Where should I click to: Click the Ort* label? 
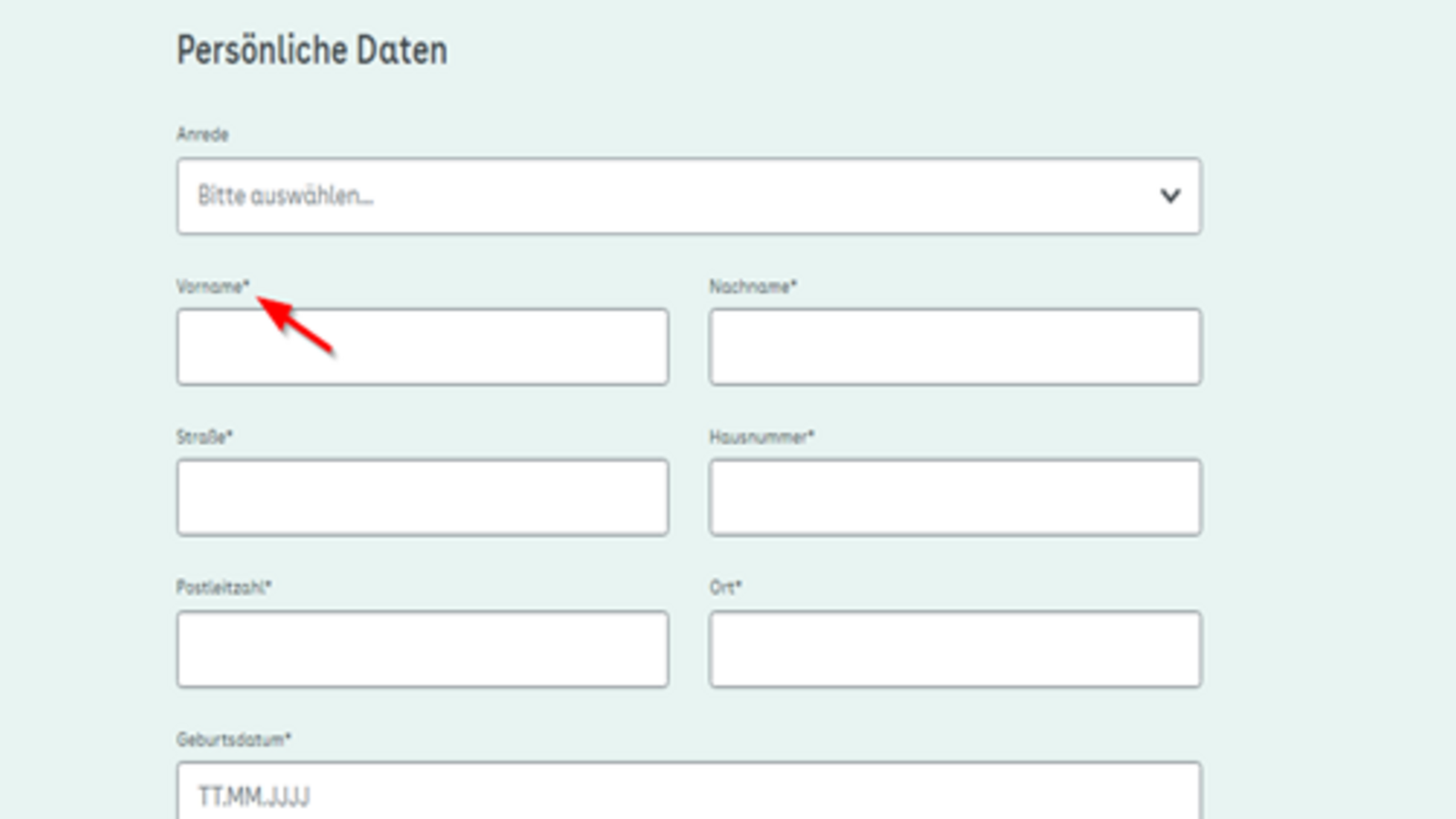click(725, 588)
